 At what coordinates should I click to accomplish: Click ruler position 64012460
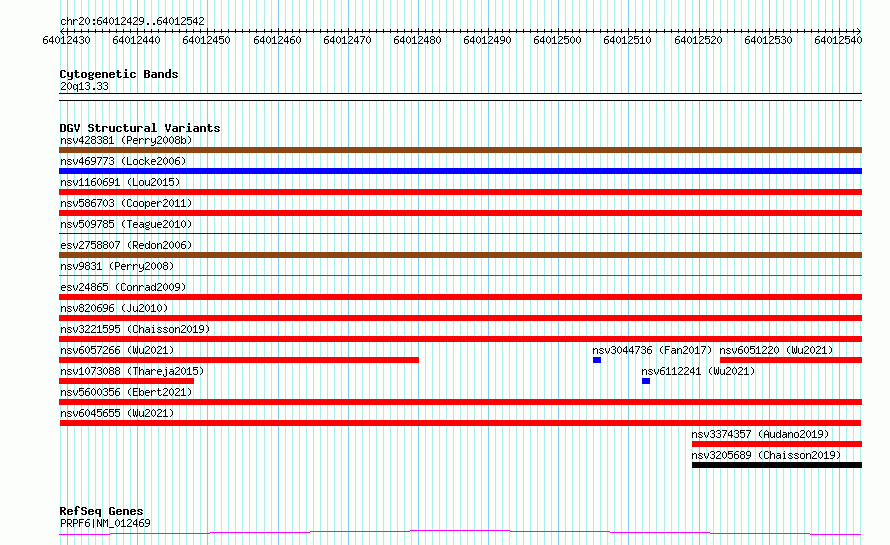[277, 40]
